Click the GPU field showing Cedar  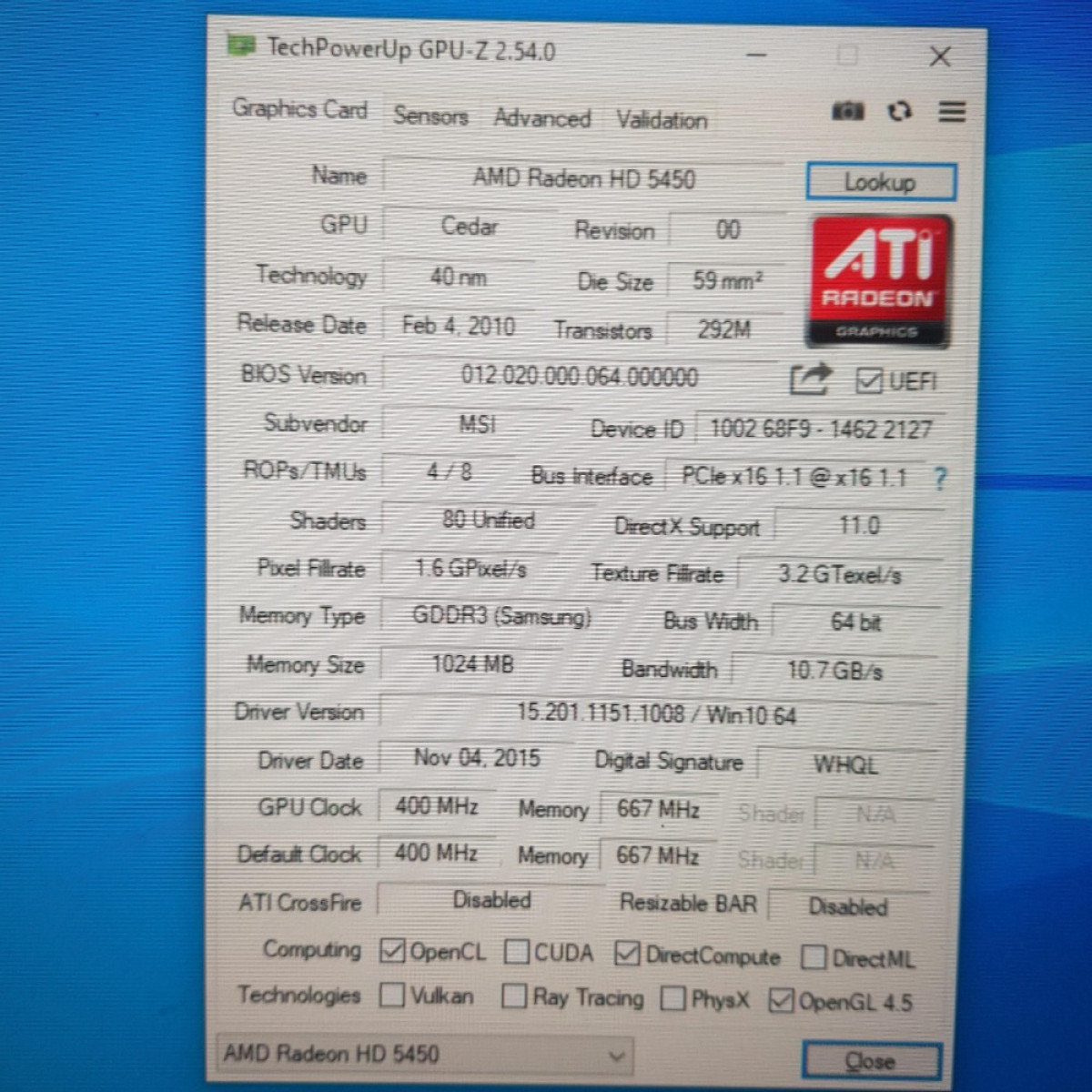(x=470, y=226)
